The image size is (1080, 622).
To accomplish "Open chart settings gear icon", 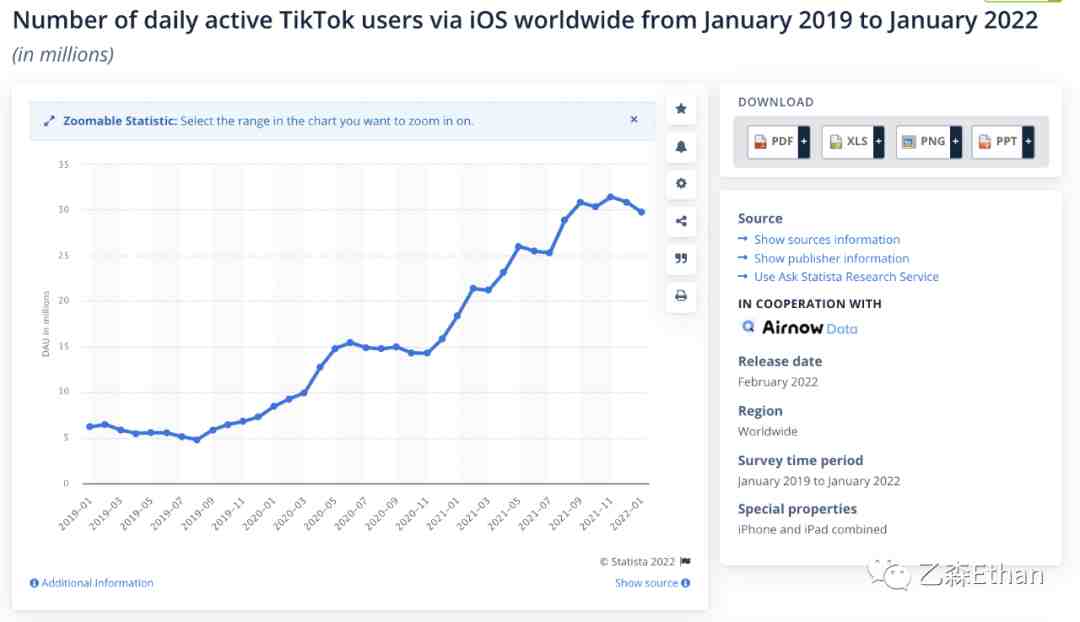I will point(681,183).
